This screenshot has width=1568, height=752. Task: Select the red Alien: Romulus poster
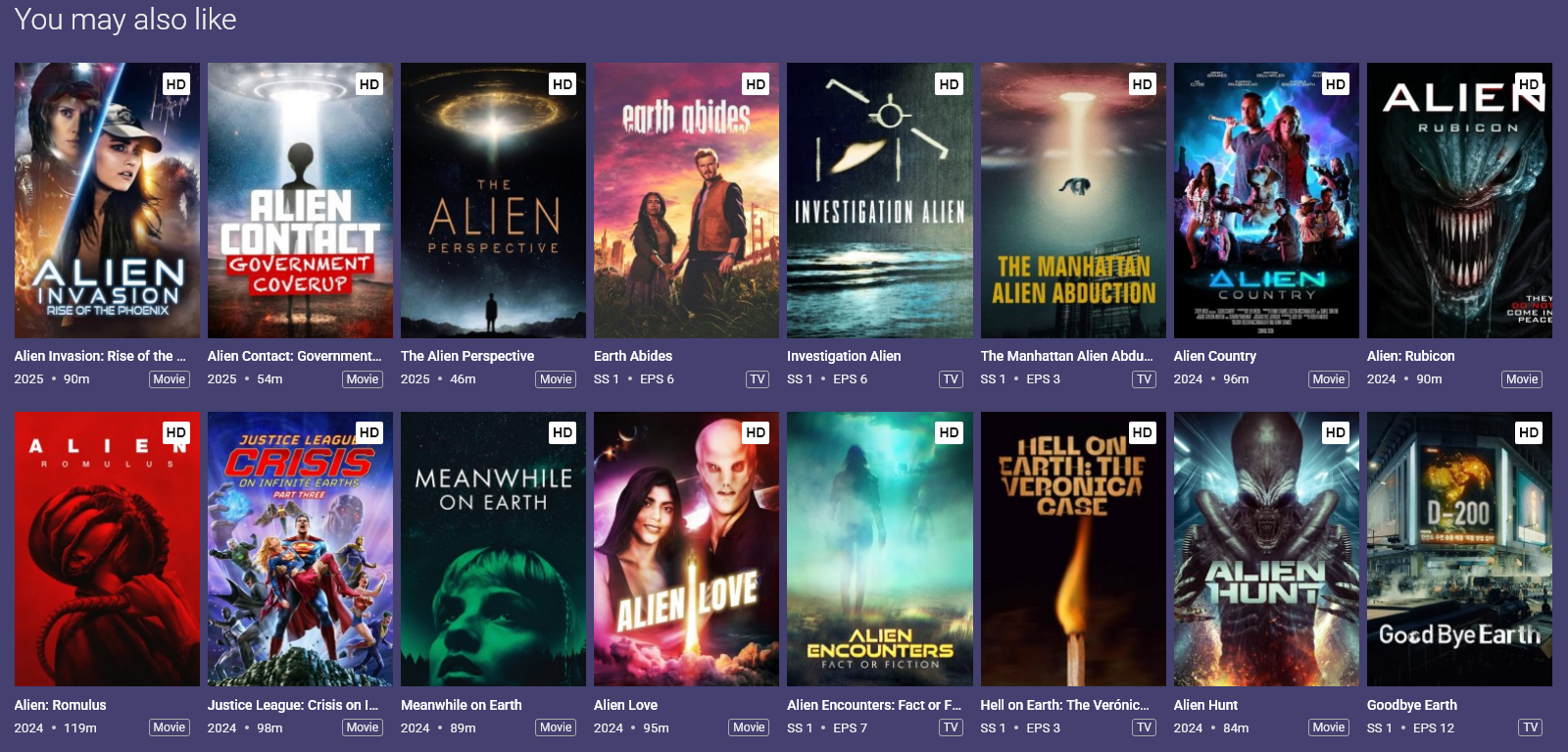pos(107,549)
